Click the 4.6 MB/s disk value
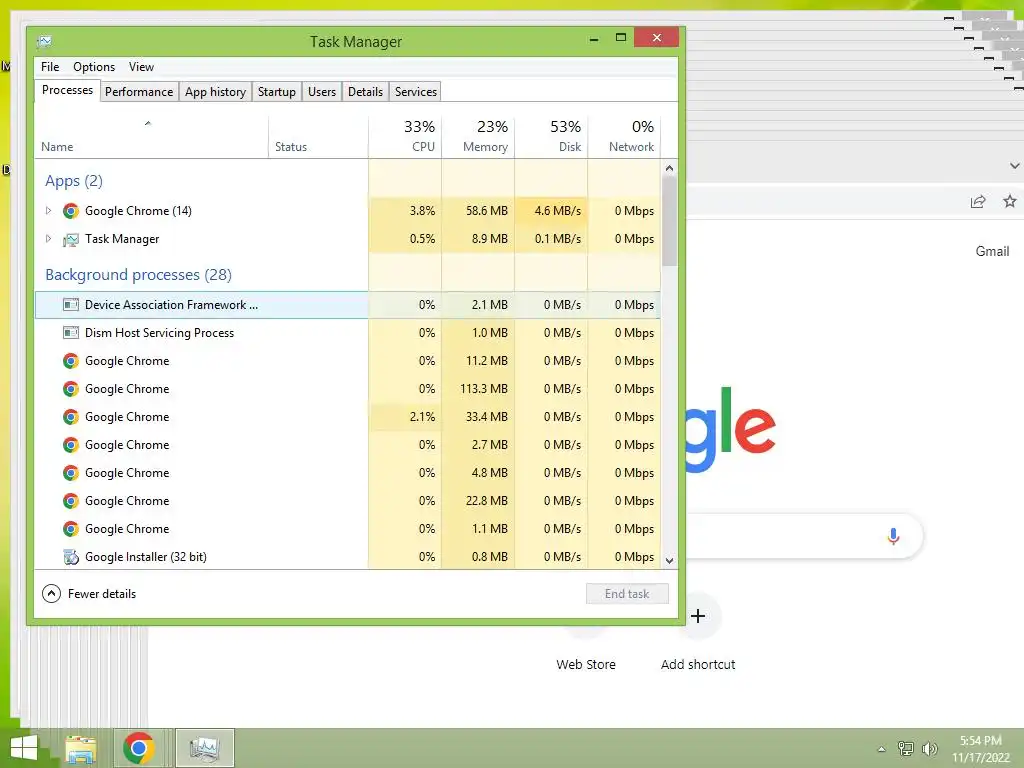Viewport: 1024px width, 768px height. pyautogui.click(x=558, y=211)
